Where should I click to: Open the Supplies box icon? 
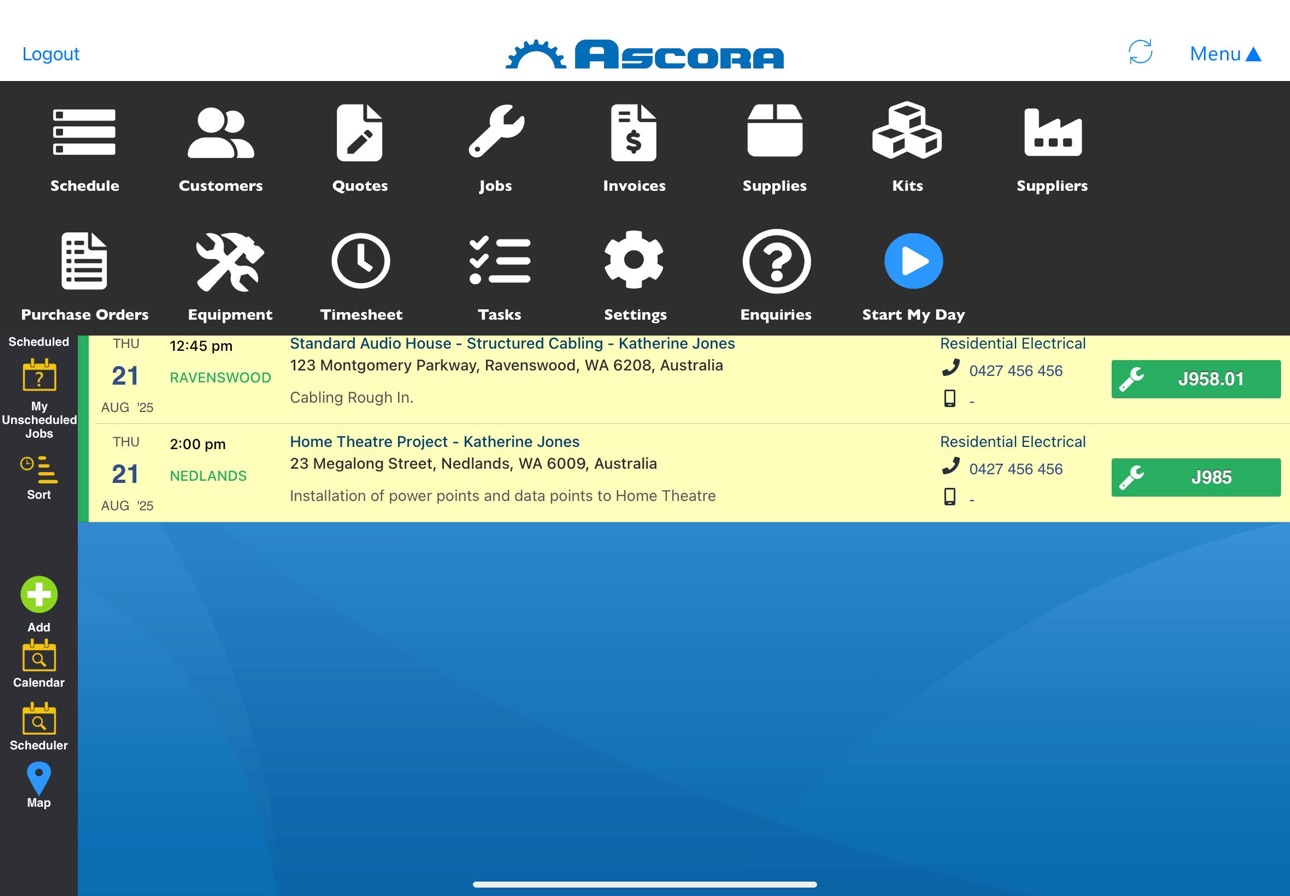pos(775,131)
